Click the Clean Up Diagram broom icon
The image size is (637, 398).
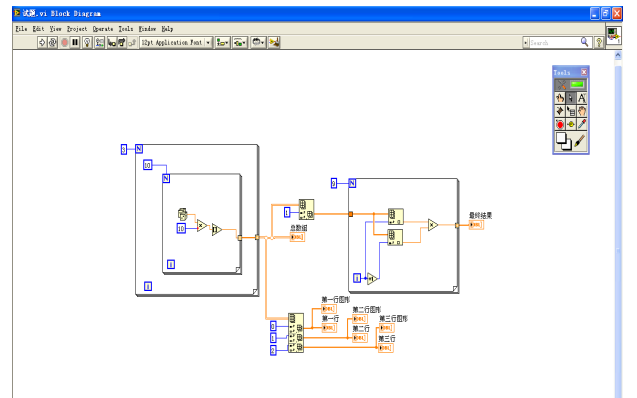click(274, 42)
